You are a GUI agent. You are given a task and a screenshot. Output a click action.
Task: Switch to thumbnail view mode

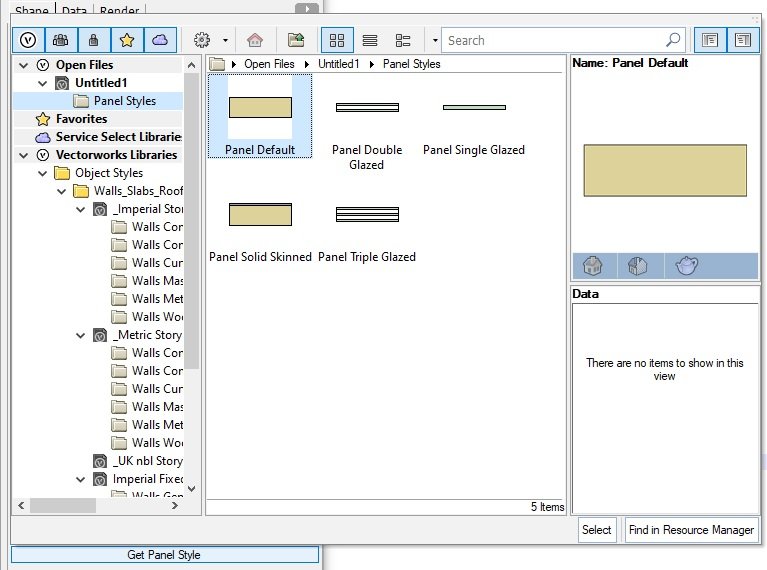[337, 40]
